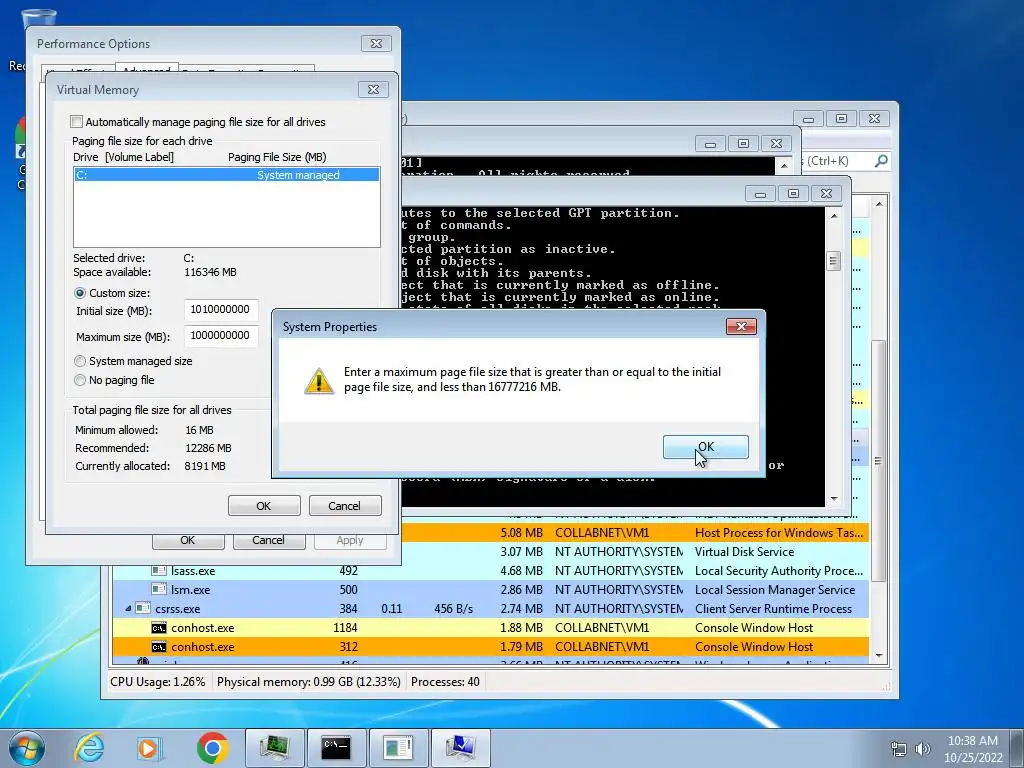The height and width of the screenshot is (768, 1024).
Task: Close the System Properties warning dialog
Action: [x=741, y=327]
